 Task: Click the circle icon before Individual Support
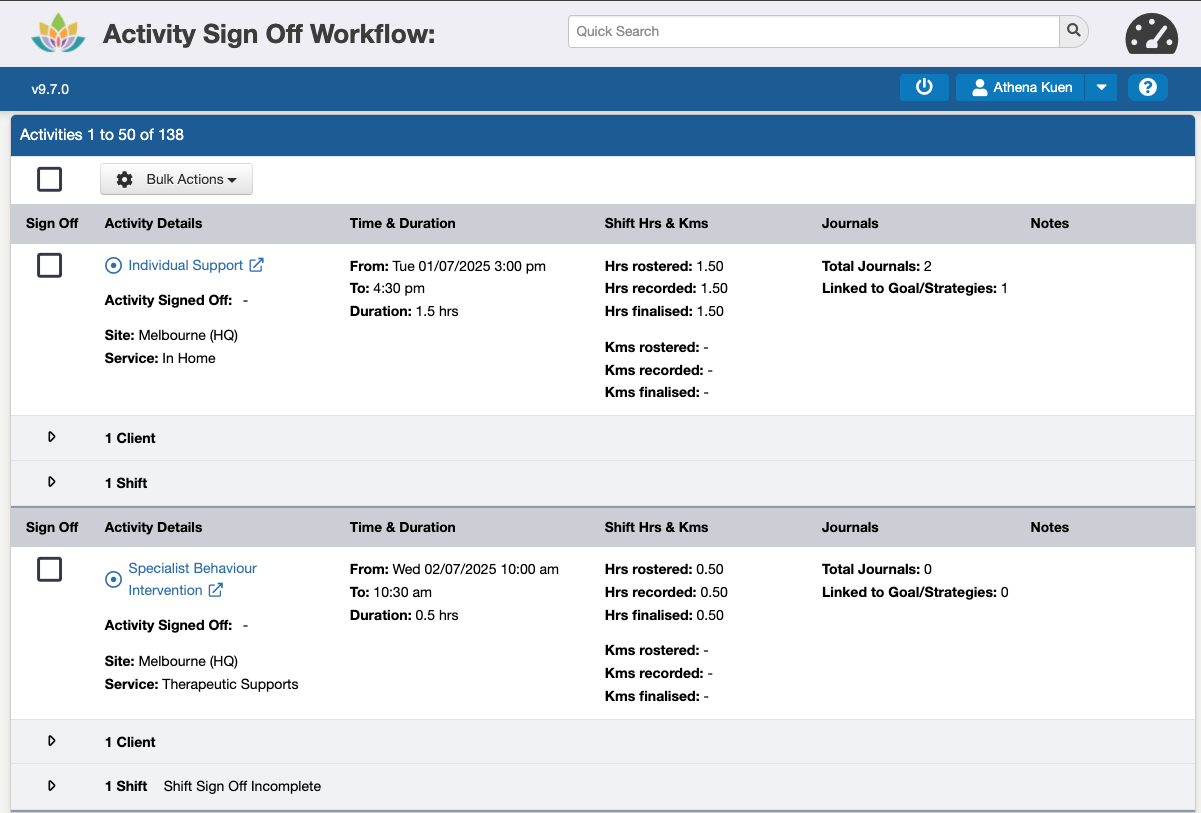113,266
